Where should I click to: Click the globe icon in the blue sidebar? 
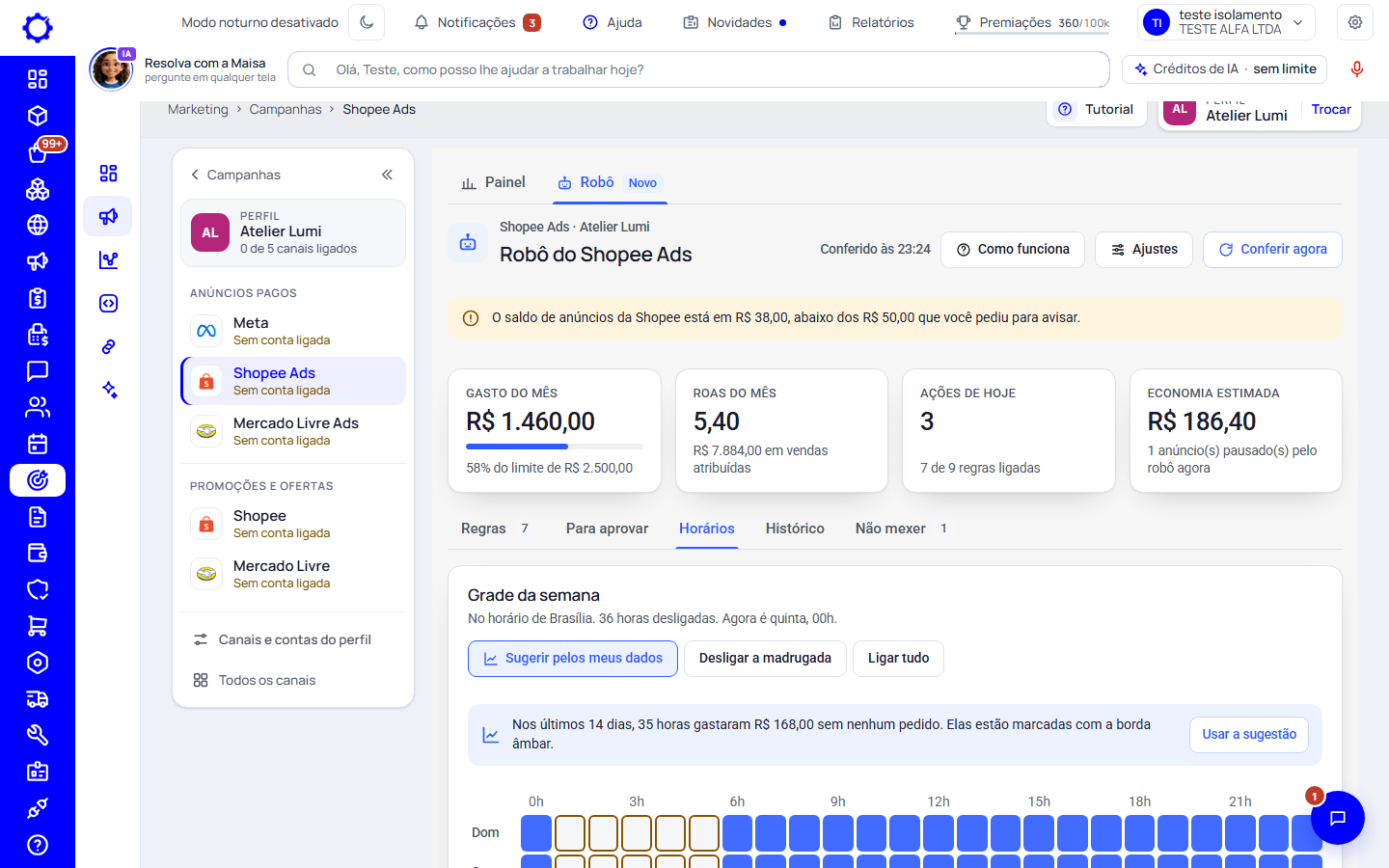pyautogui.click(x=38, y=225)
